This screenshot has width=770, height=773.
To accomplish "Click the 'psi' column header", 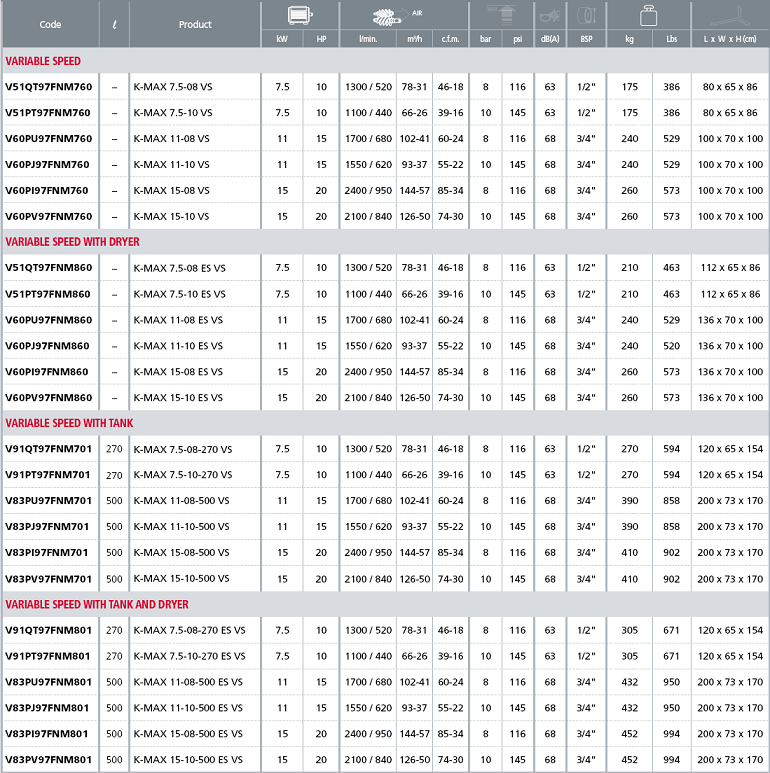I will click(x=518, y=39).
